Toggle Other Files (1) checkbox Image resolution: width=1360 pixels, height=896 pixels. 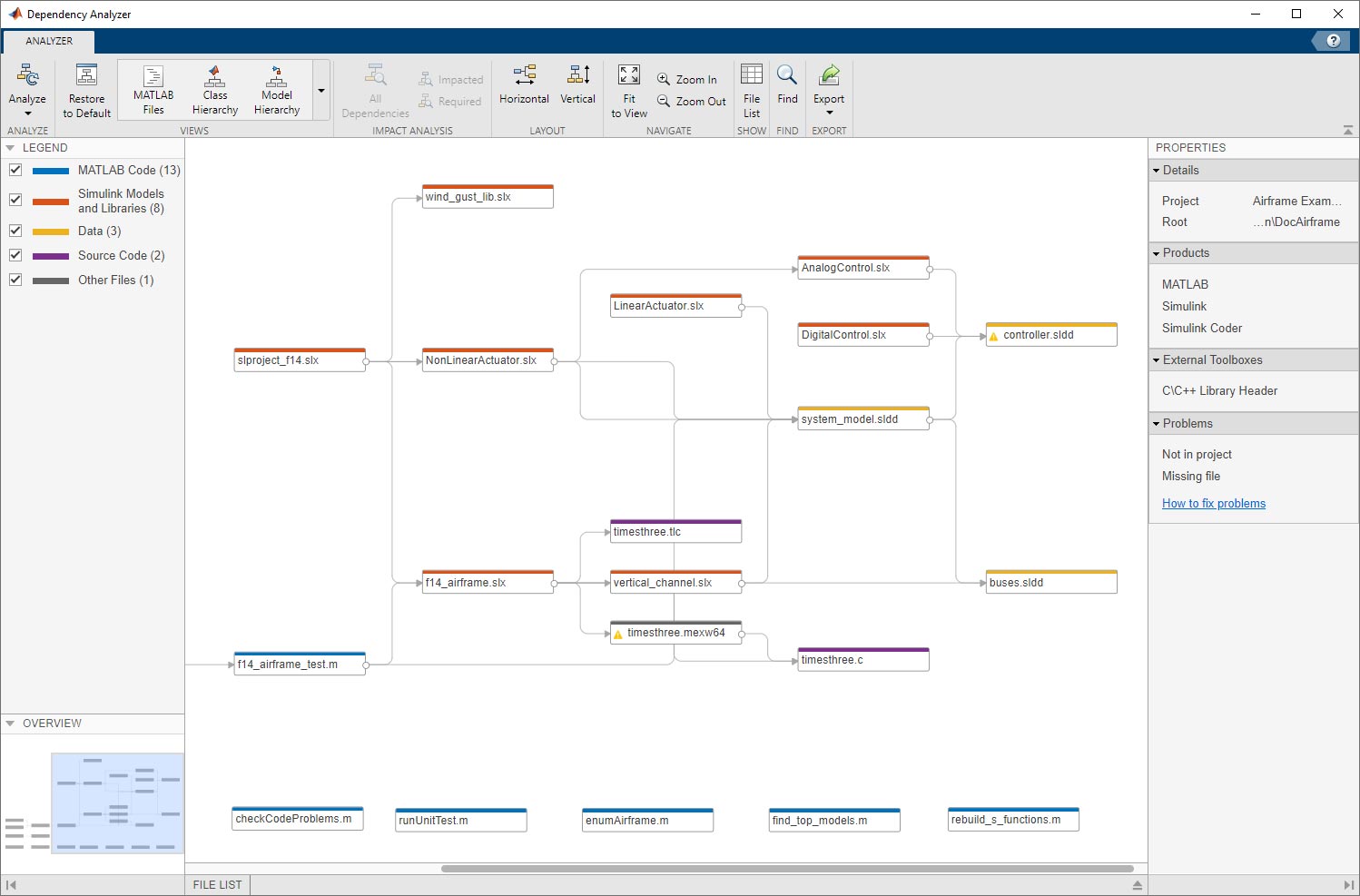click(15, 280)
